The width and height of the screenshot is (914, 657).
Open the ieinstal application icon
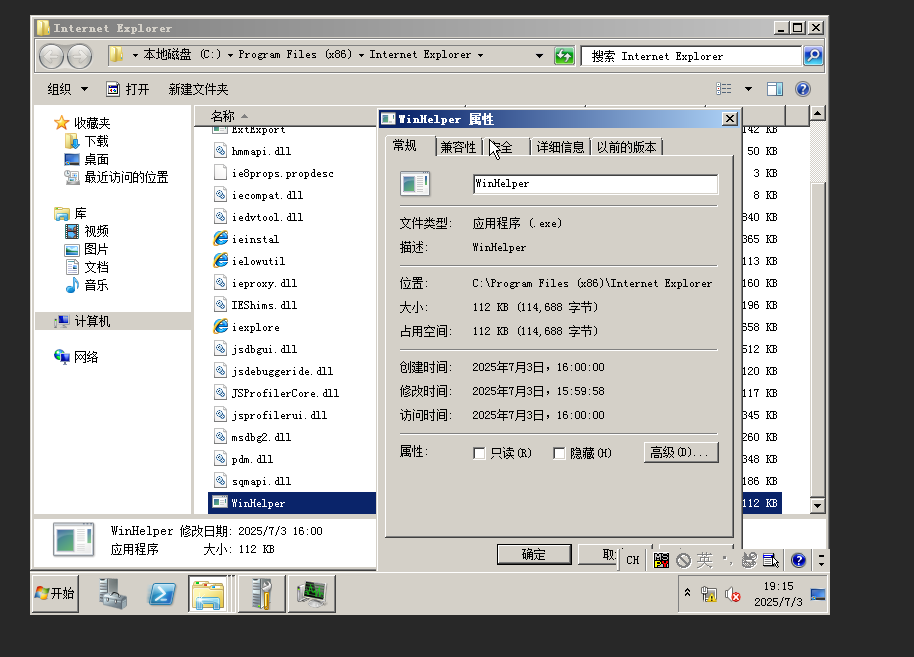click(220, 238)
